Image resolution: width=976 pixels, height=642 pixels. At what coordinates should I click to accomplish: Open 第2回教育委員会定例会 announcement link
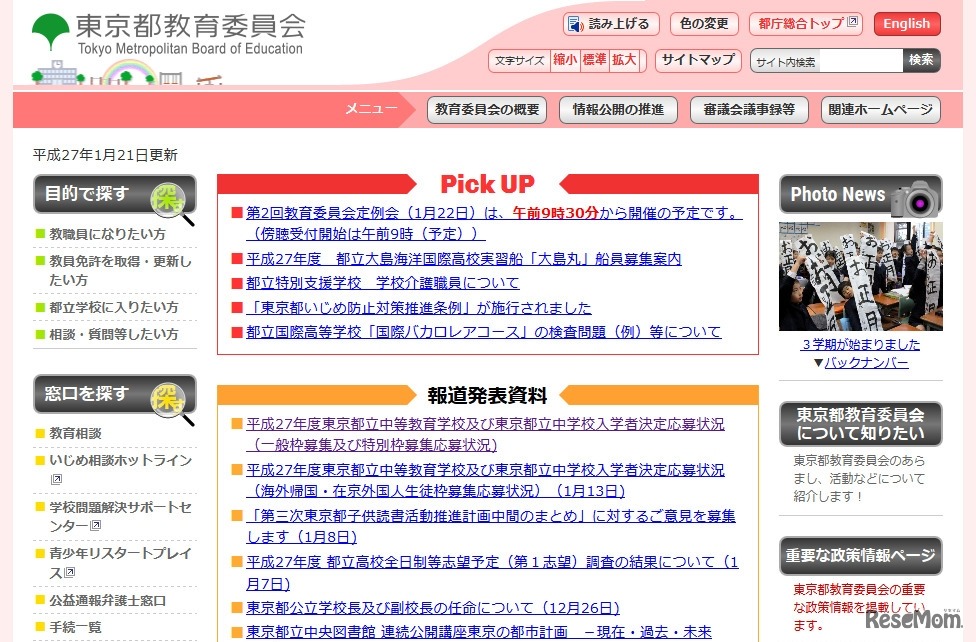pos(494,223)
